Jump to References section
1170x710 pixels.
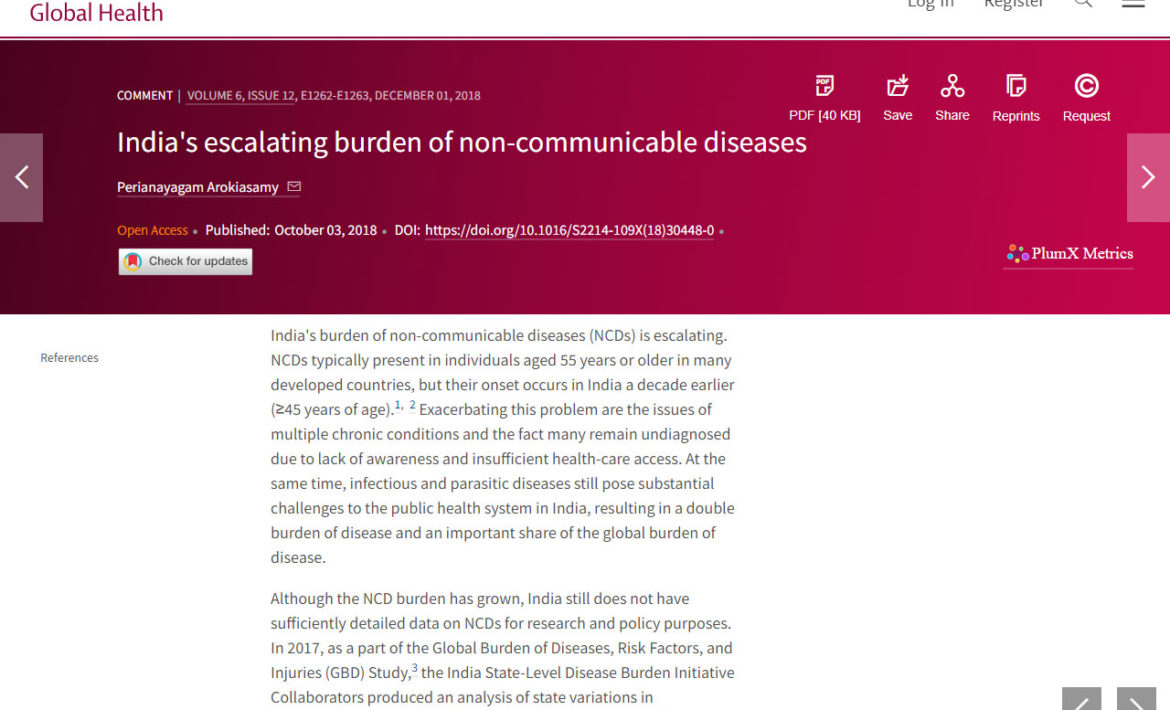tap(69, 358)
